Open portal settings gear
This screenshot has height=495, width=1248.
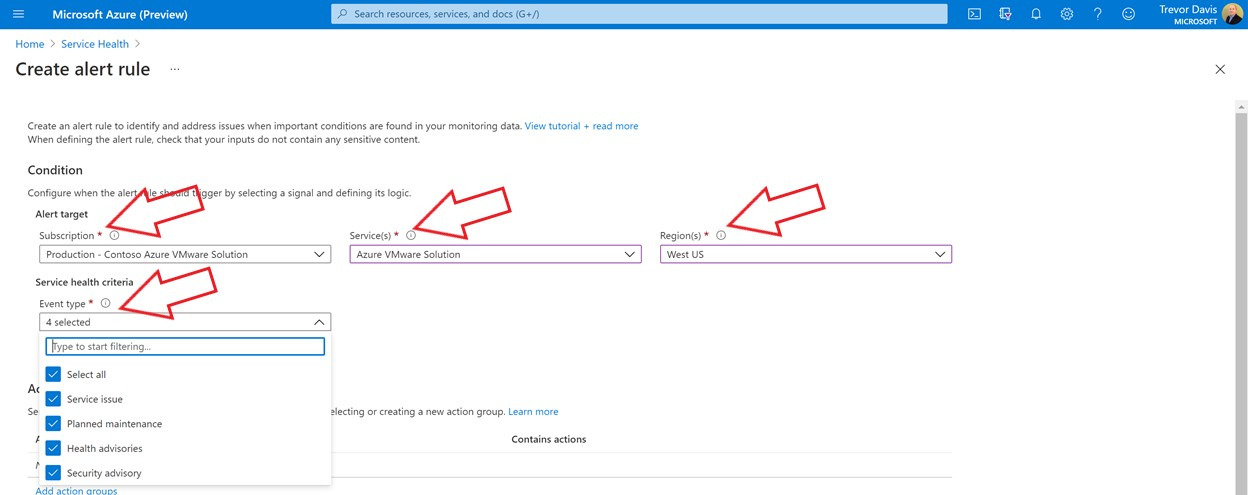click(1067, 14)
